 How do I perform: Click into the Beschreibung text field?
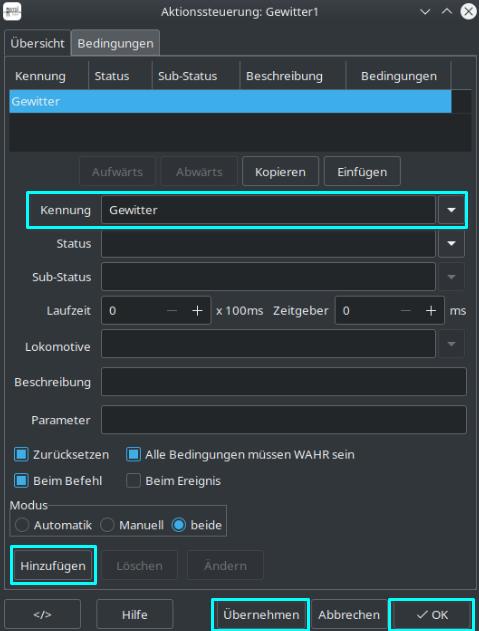[284, 381]
